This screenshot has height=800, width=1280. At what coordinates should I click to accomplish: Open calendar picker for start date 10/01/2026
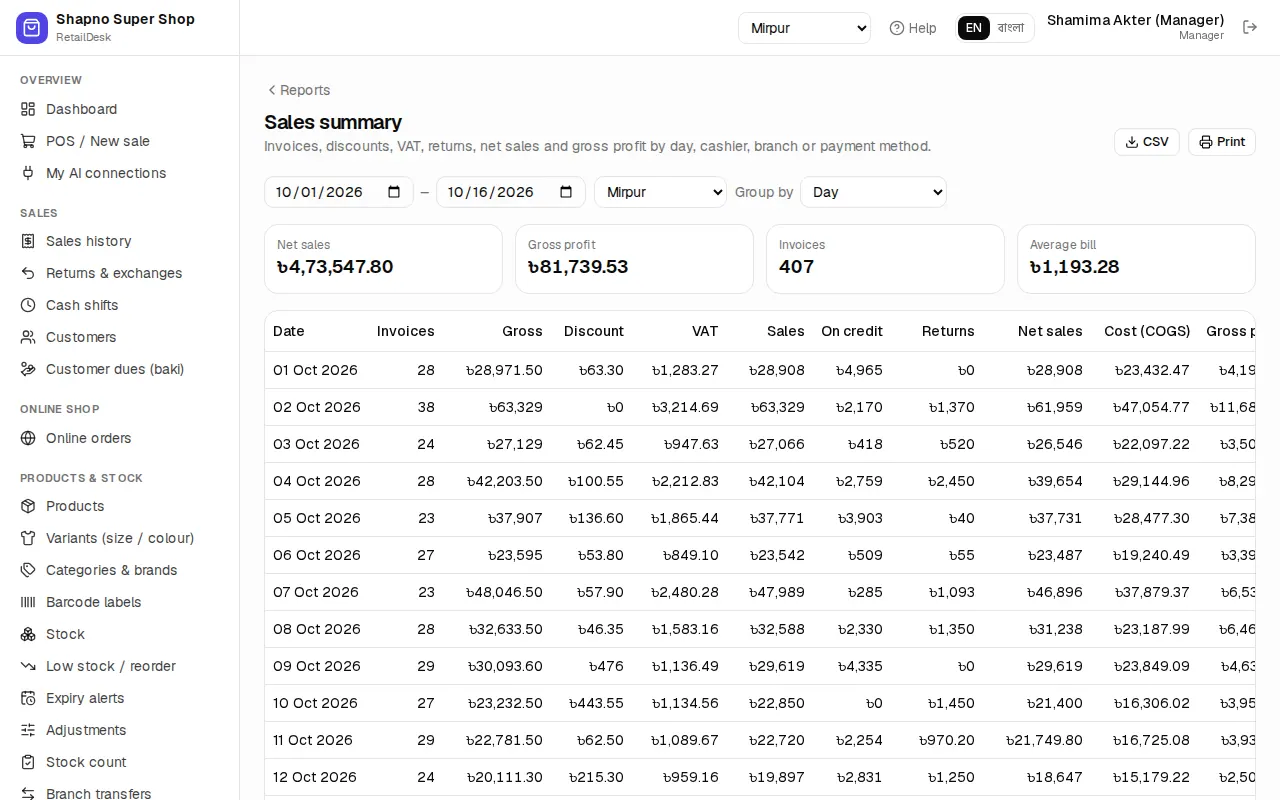394,192
